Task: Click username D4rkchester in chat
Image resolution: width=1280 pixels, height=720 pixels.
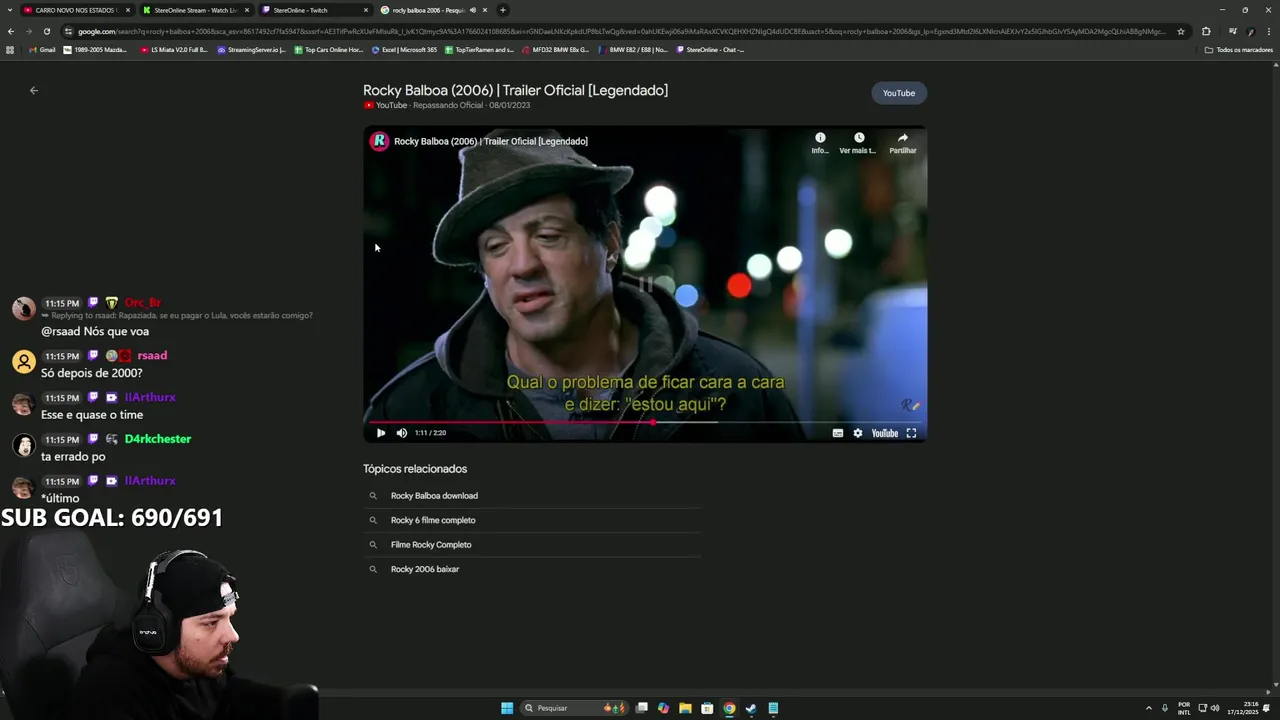Action: [x=158, y=439]
